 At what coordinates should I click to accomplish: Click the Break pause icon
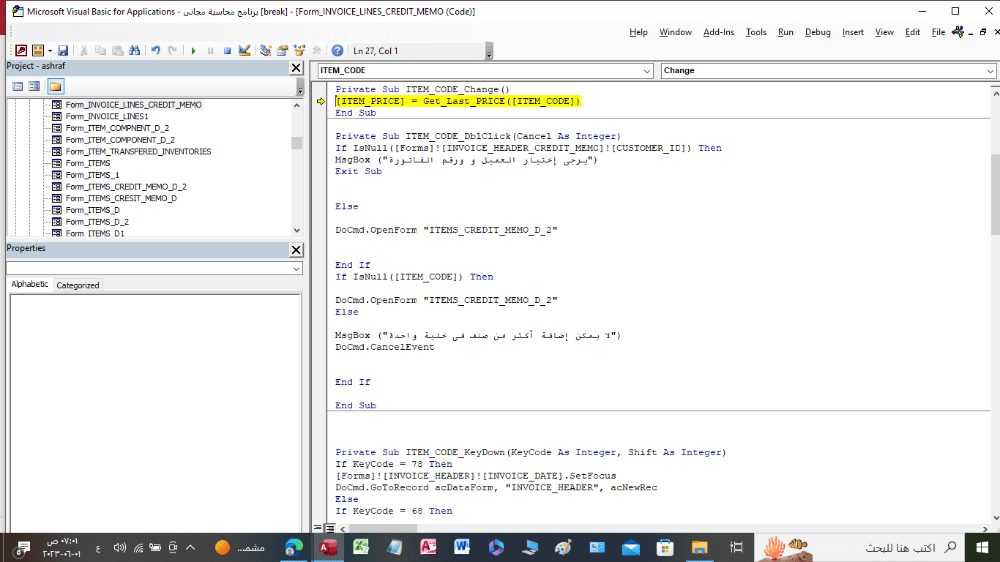click(210, 50)
